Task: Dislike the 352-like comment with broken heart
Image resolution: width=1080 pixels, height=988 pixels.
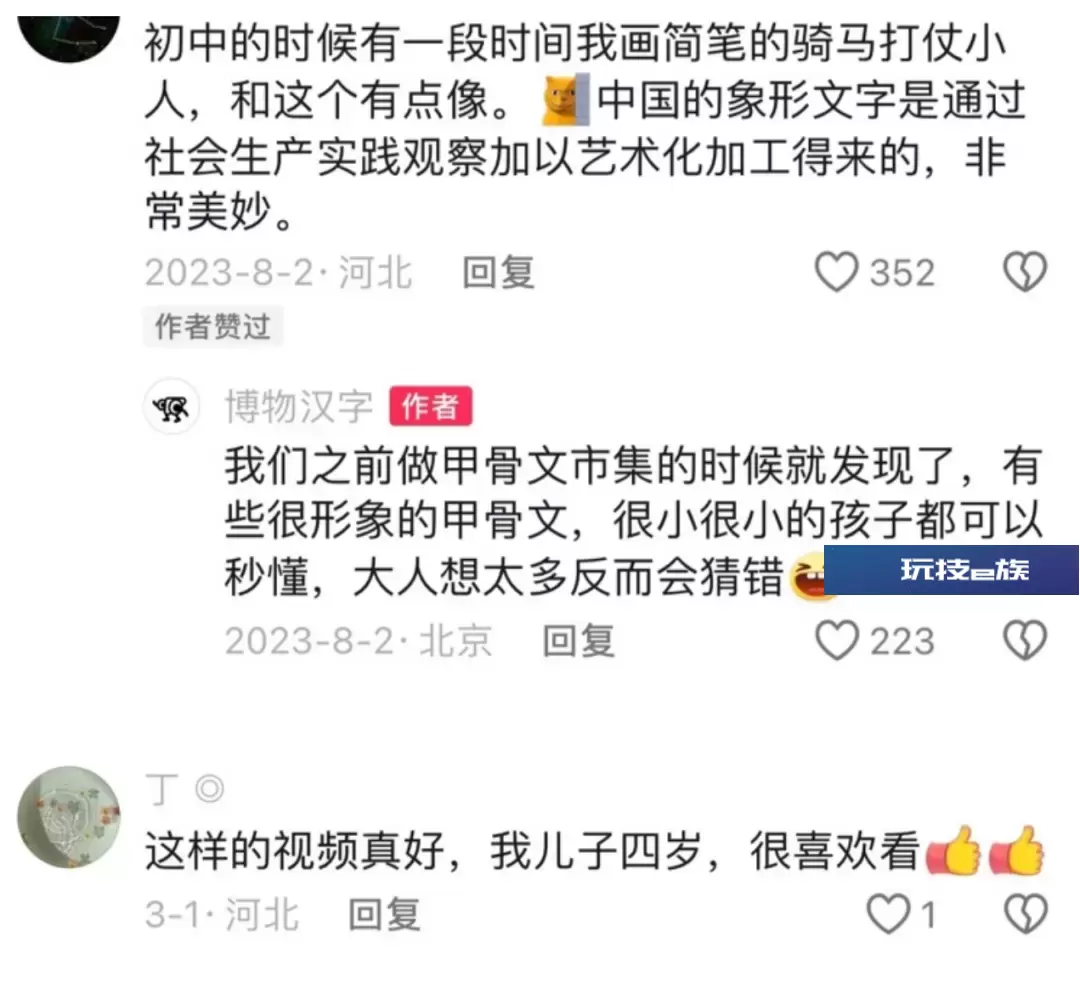Action: tap(1025, 271)
